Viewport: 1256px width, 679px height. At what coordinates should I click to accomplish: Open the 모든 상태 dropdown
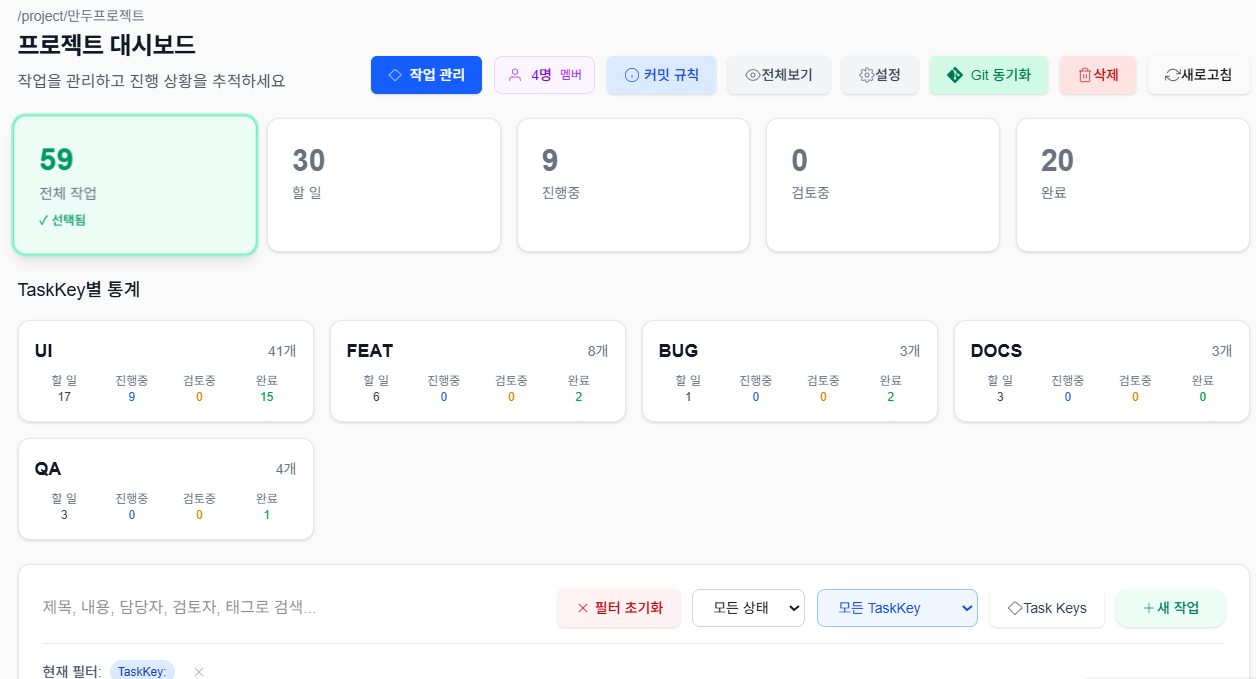coord(748,608)
